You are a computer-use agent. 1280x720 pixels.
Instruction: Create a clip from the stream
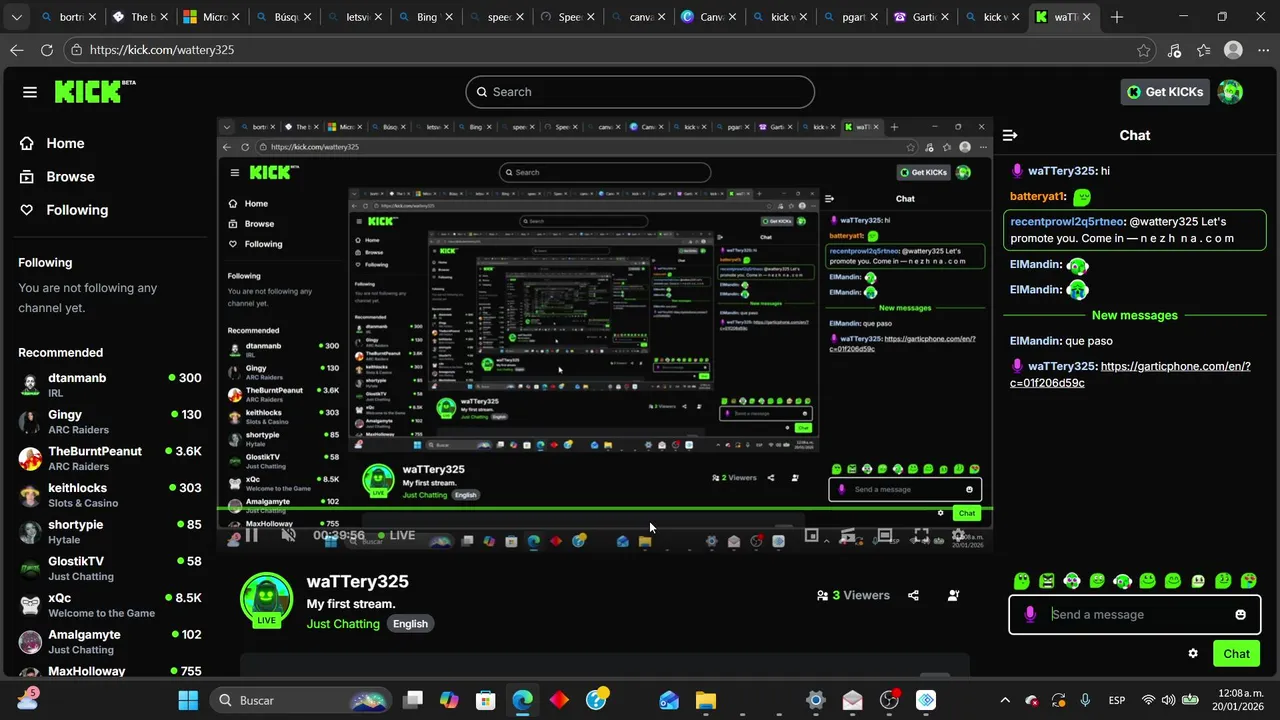[847, 536]
